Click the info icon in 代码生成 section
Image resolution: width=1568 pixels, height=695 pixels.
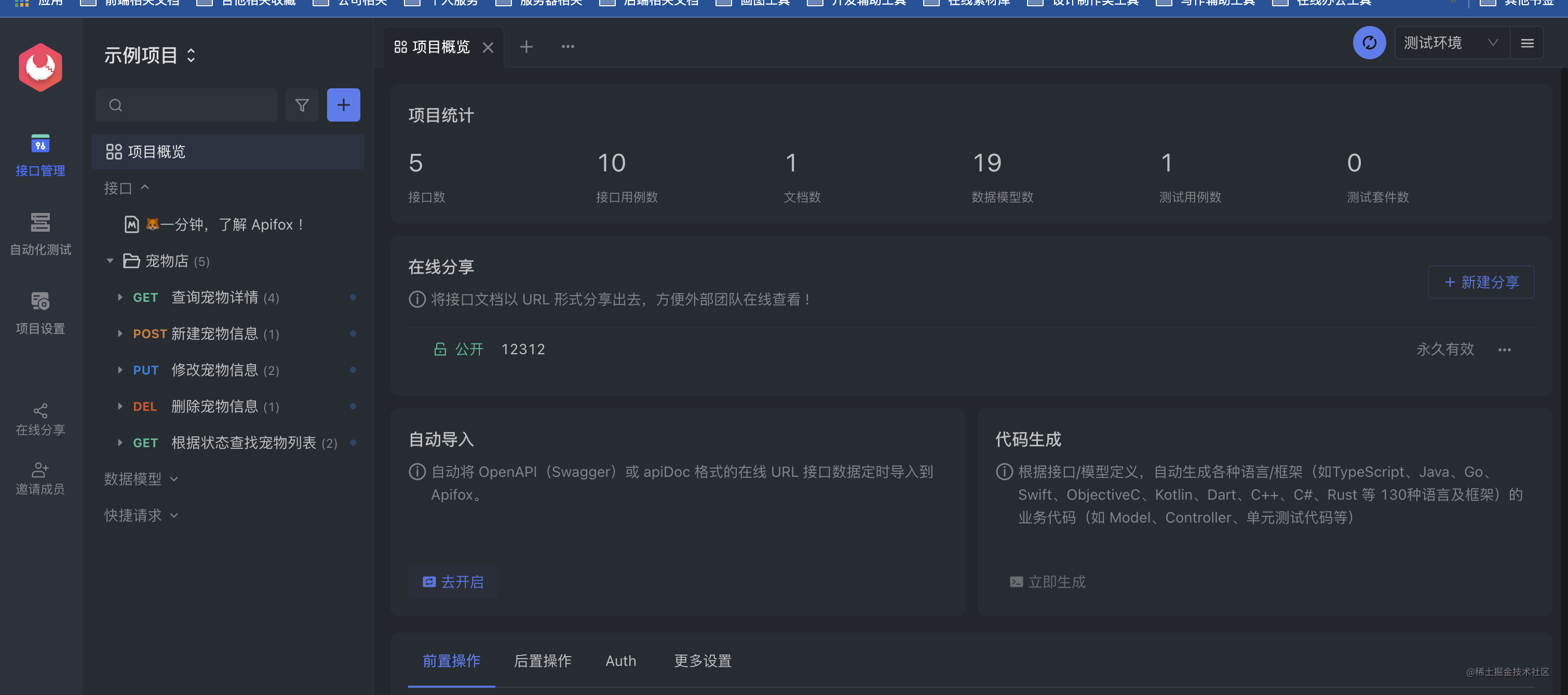1004,472
